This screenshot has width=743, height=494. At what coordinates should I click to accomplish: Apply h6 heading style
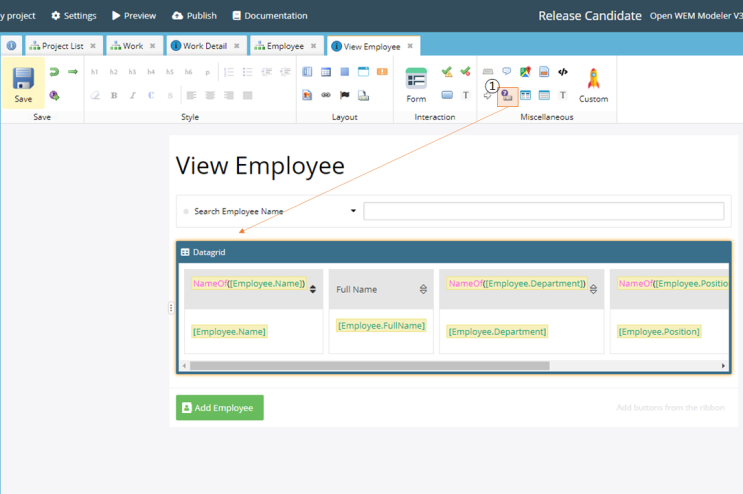pos(189,72)
